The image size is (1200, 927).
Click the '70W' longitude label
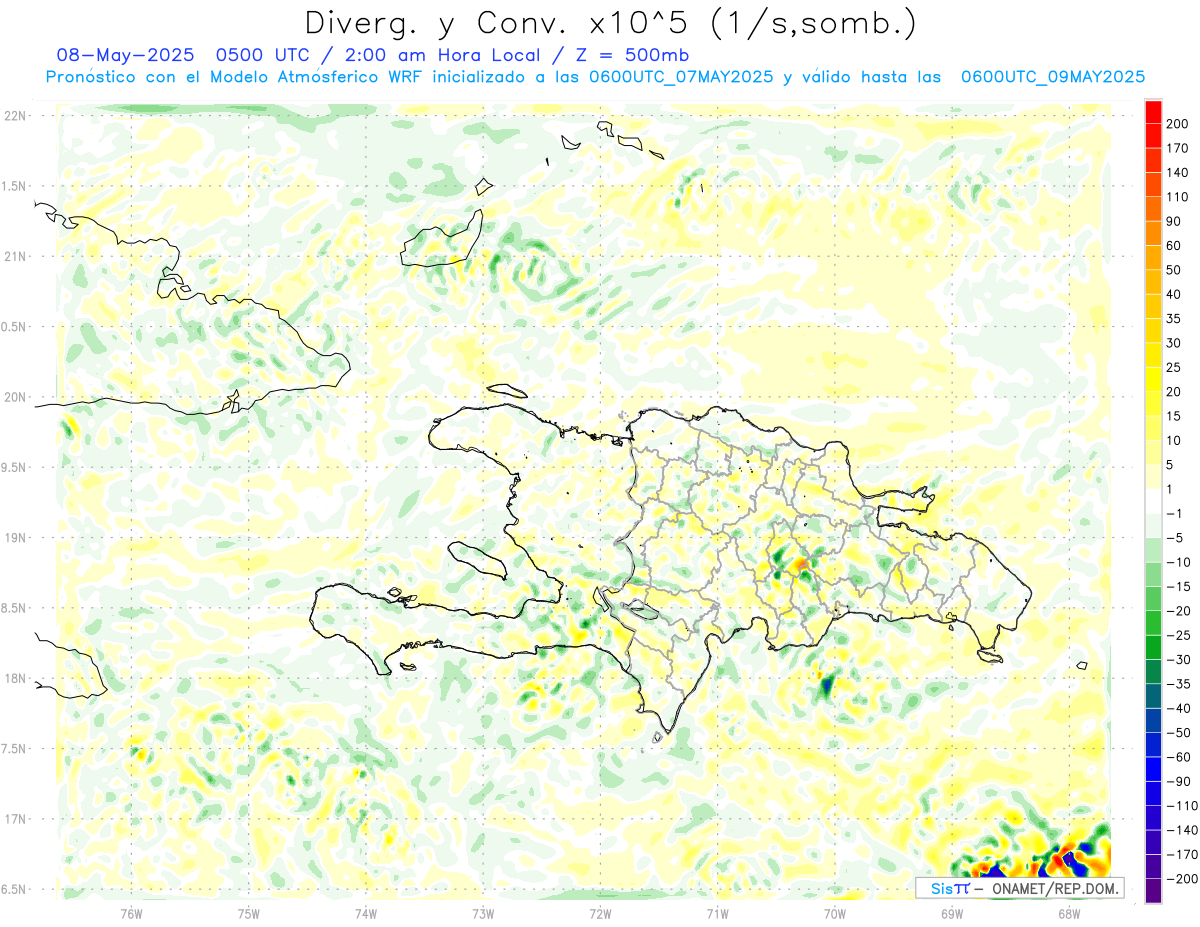(x=835, y=913)
